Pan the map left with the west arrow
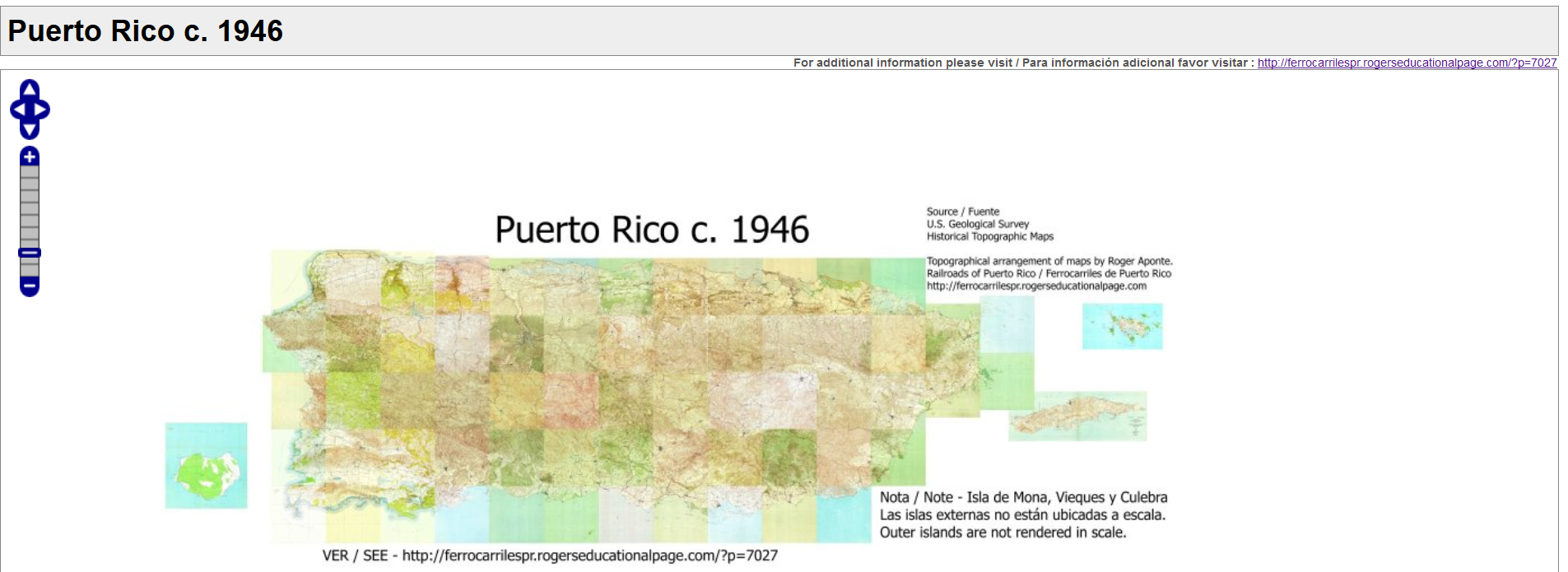 (x=18, y=109)
